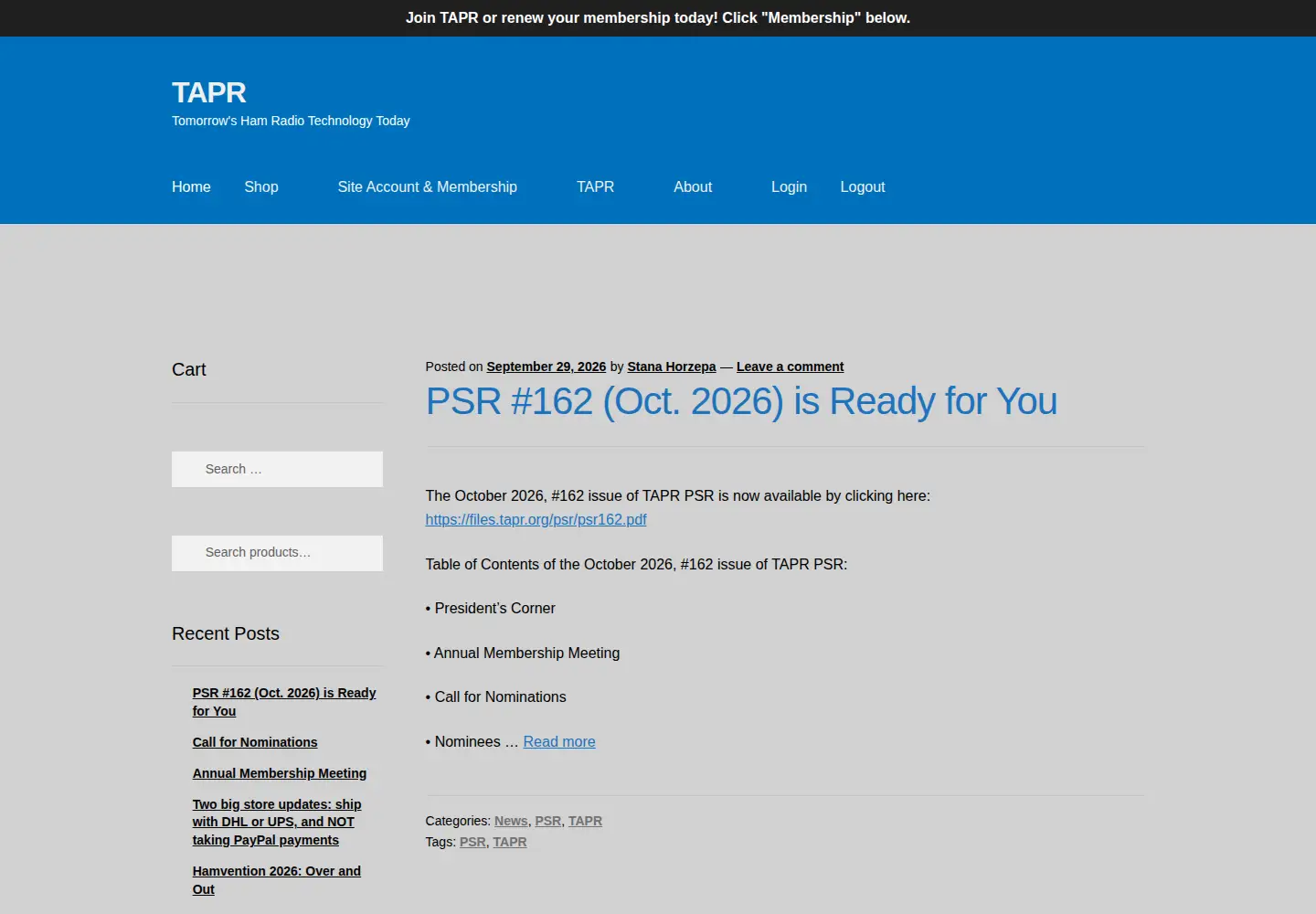Open the Shop menu item
Screen dimensions: 1316x914
pyautogui.click(x=261, y=186)
